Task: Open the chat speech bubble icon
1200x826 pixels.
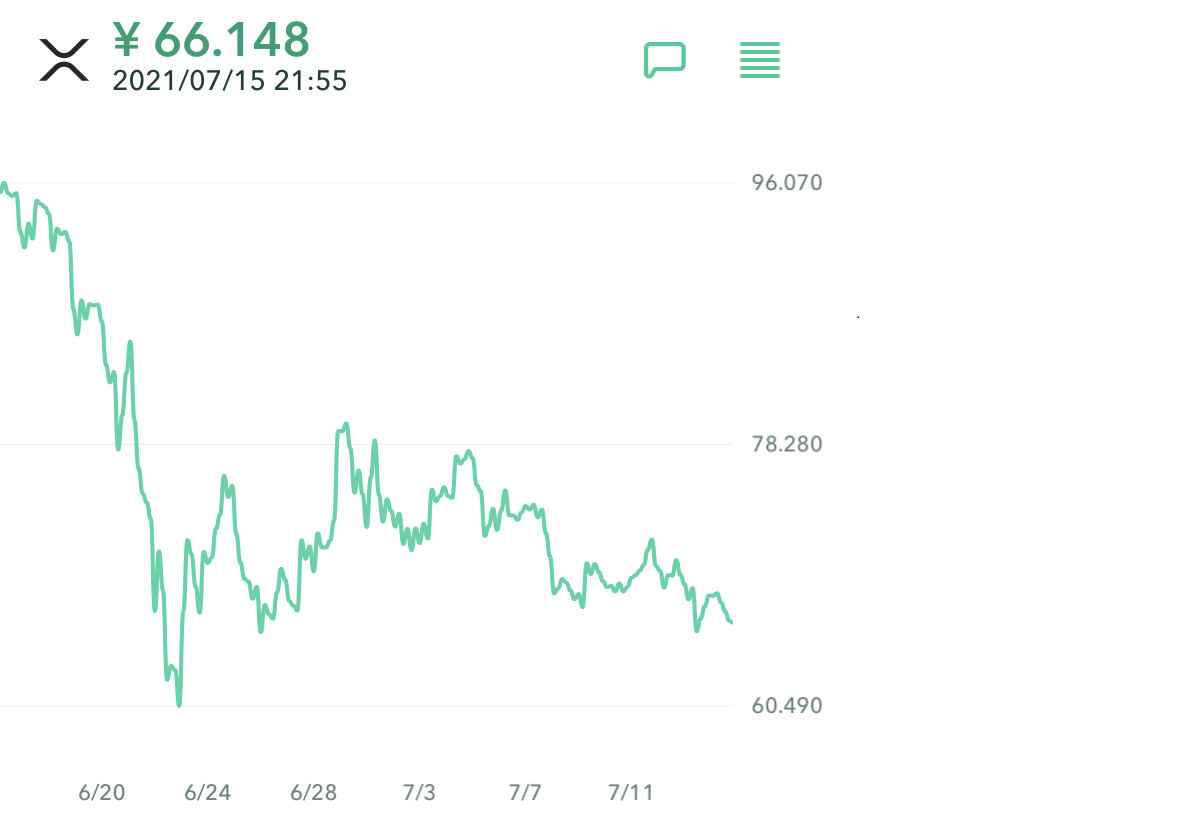Action: pyautogui.click(x=664, y=60)
